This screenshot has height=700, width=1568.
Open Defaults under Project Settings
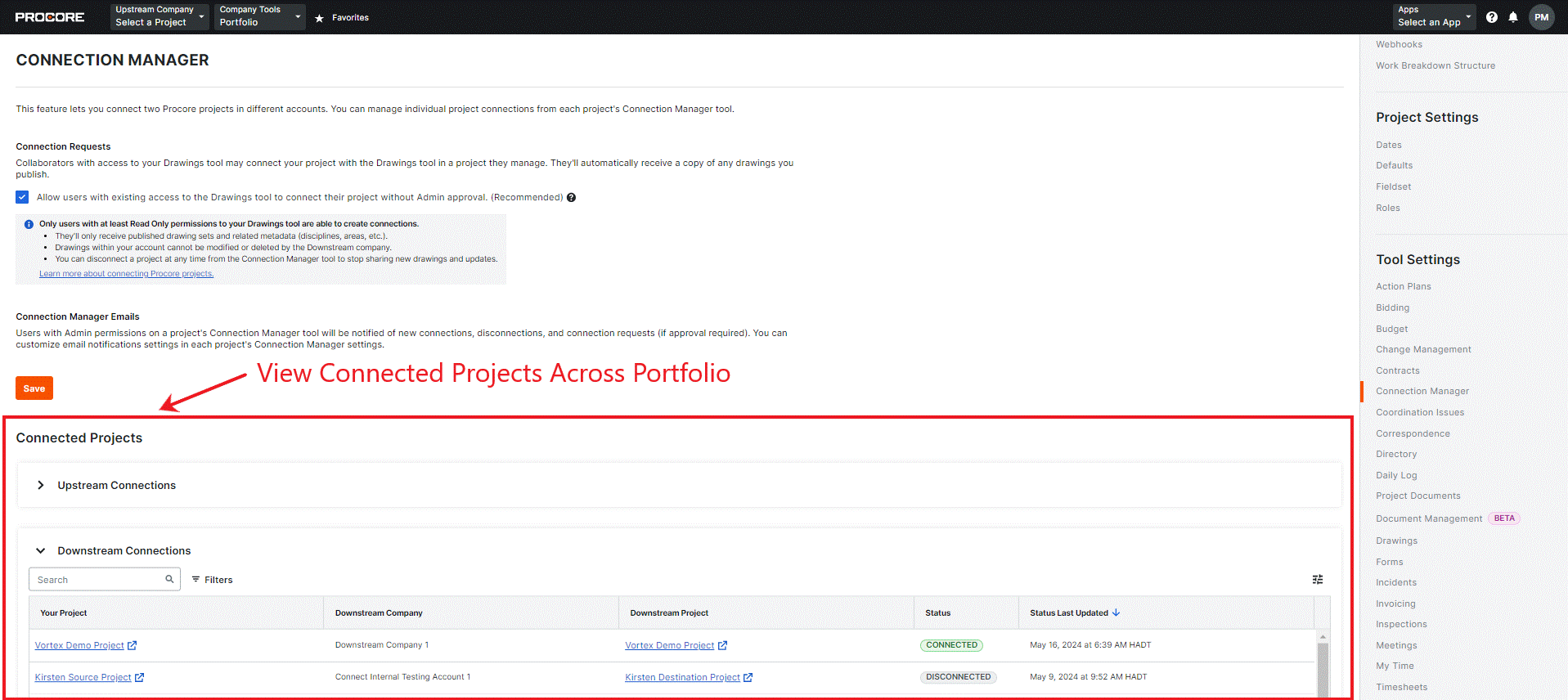click(x=1394, y=165)
